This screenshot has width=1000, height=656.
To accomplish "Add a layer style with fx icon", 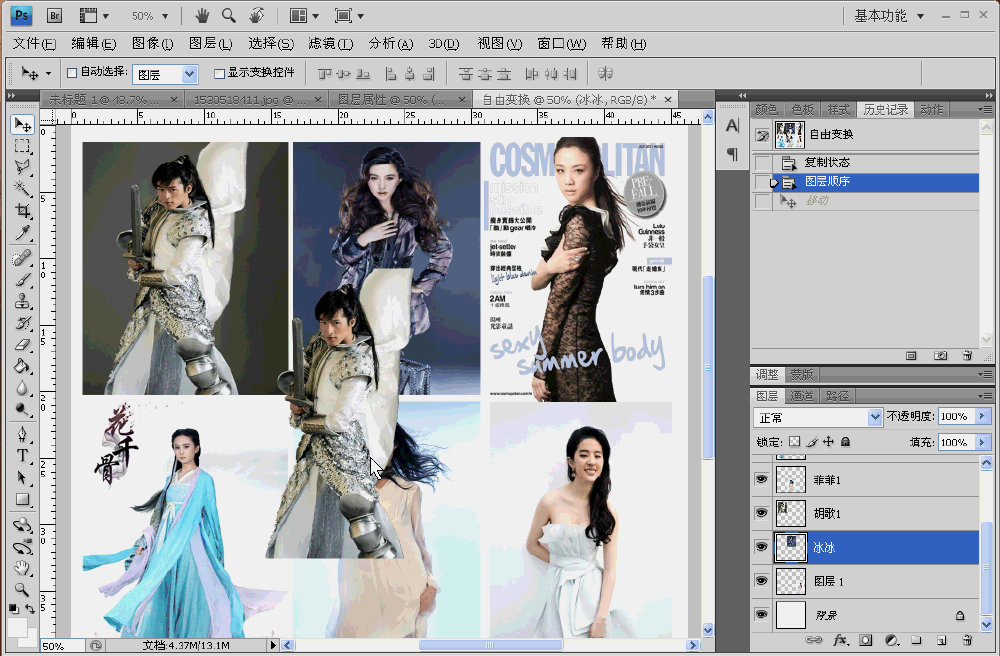I will click(841, 640).
